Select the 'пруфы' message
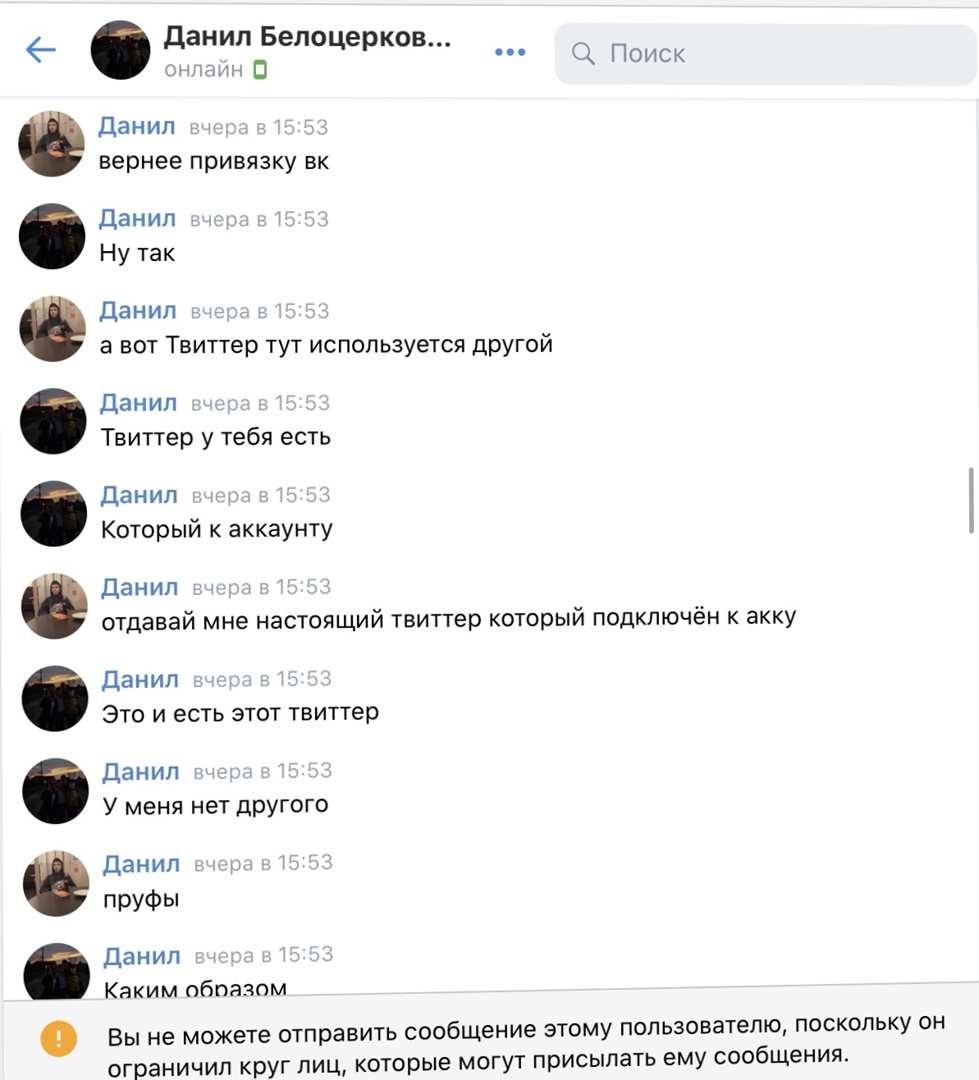This screenshot has width=979, height=1080. click(x=141, y=899)
